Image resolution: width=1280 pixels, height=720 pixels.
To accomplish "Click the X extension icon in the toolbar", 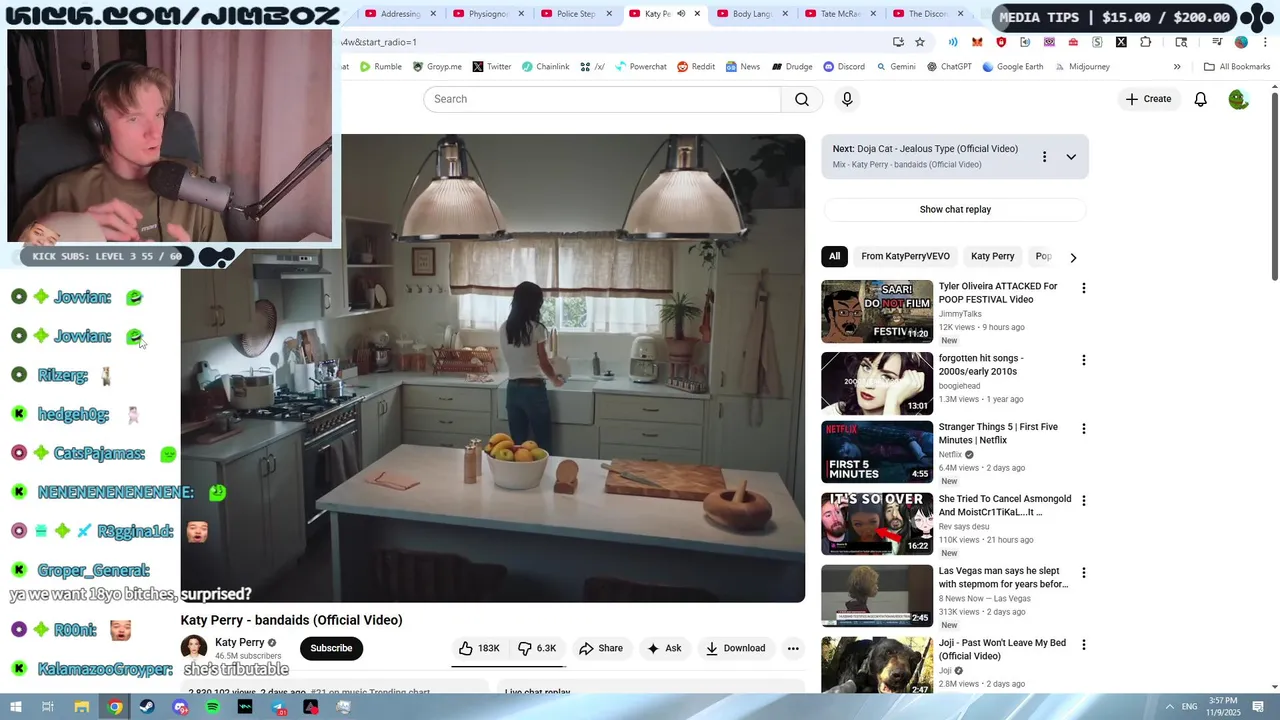I will 1121,42.
